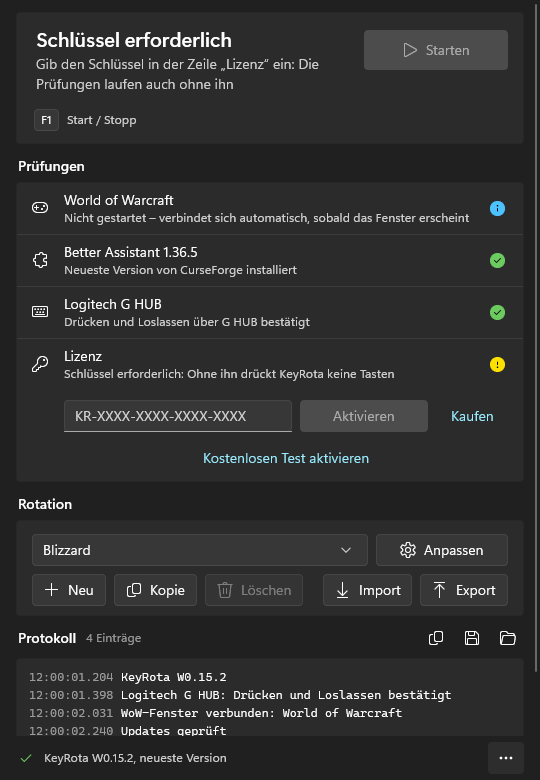
Task: Open the three-dot more options menu
Action: (506, 758)
